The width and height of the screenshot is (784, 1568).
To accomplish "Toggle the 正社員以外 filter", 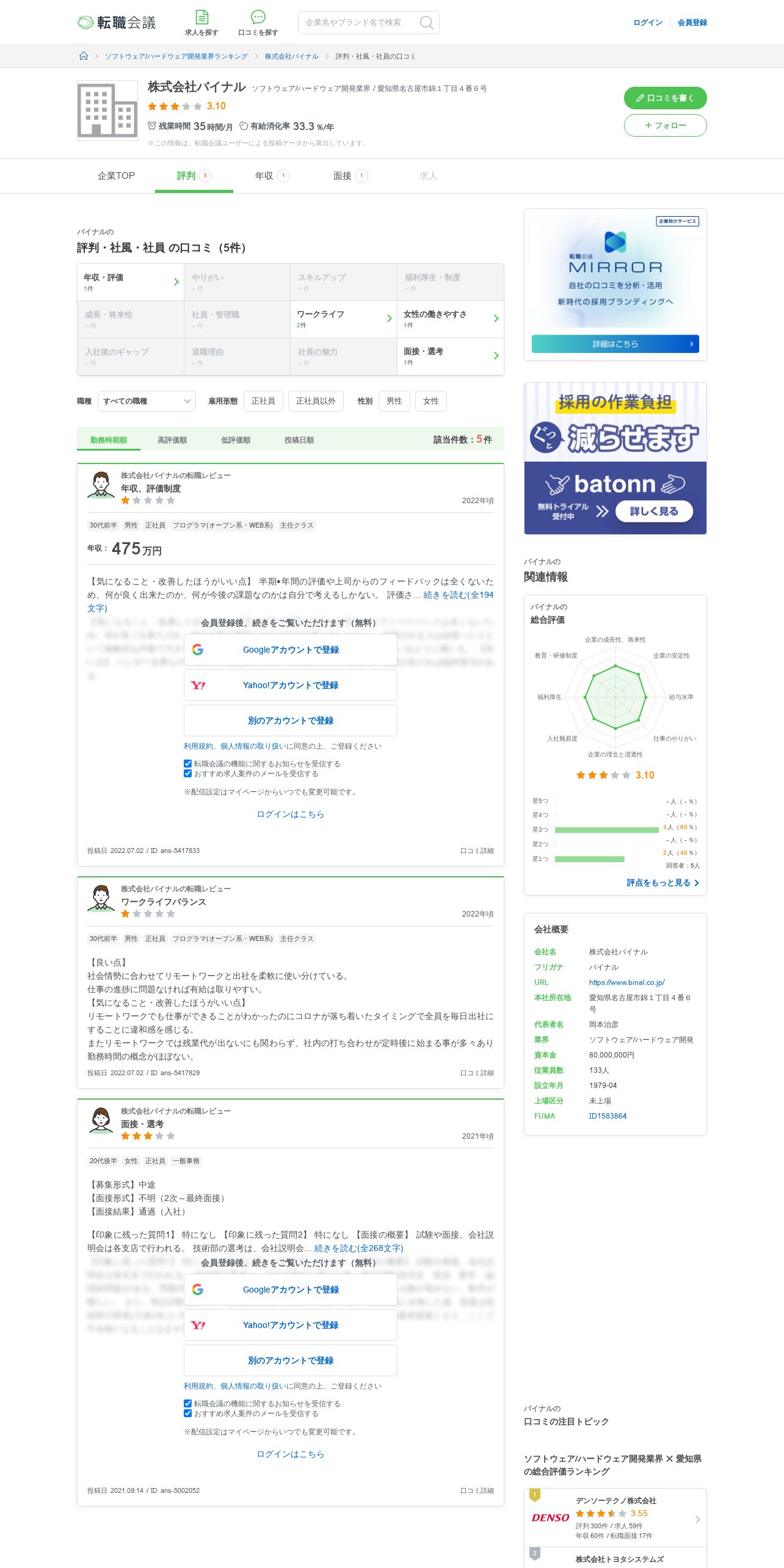I will [x=316, y=401].
